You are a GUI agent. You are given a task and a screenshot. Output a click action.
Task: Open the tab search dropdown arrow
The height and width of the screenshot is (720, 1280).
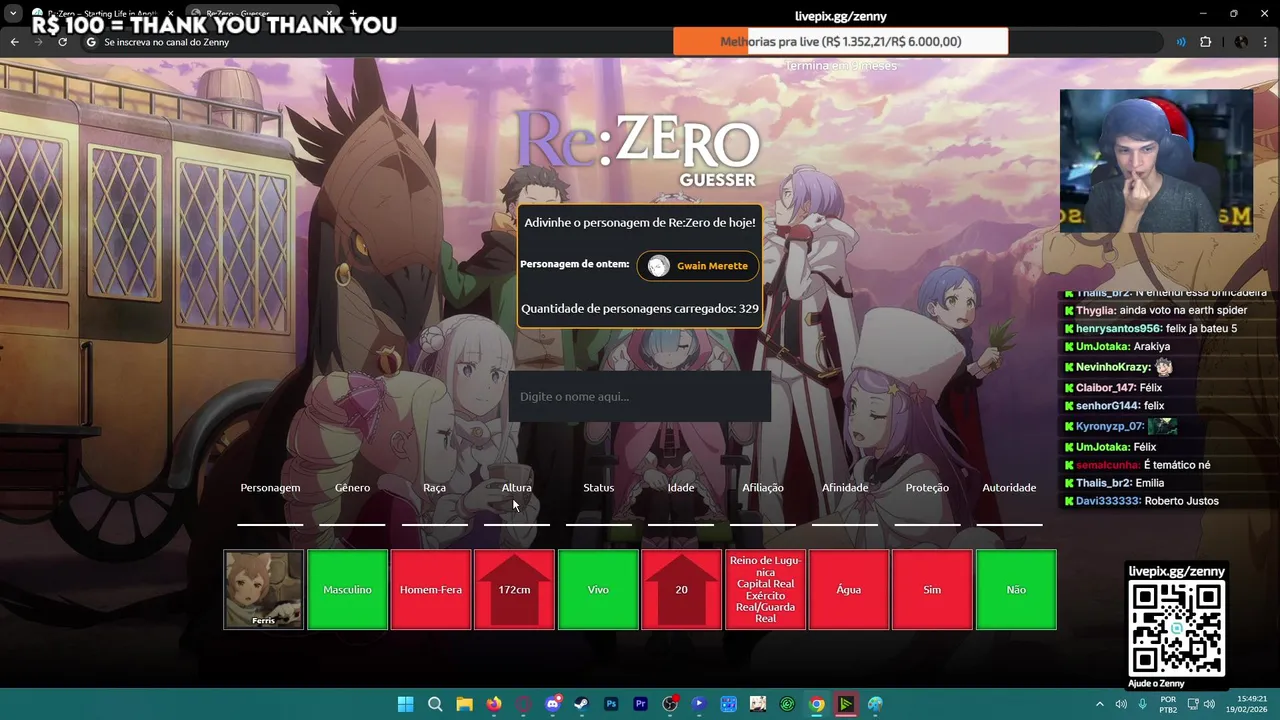click(13, 13)
